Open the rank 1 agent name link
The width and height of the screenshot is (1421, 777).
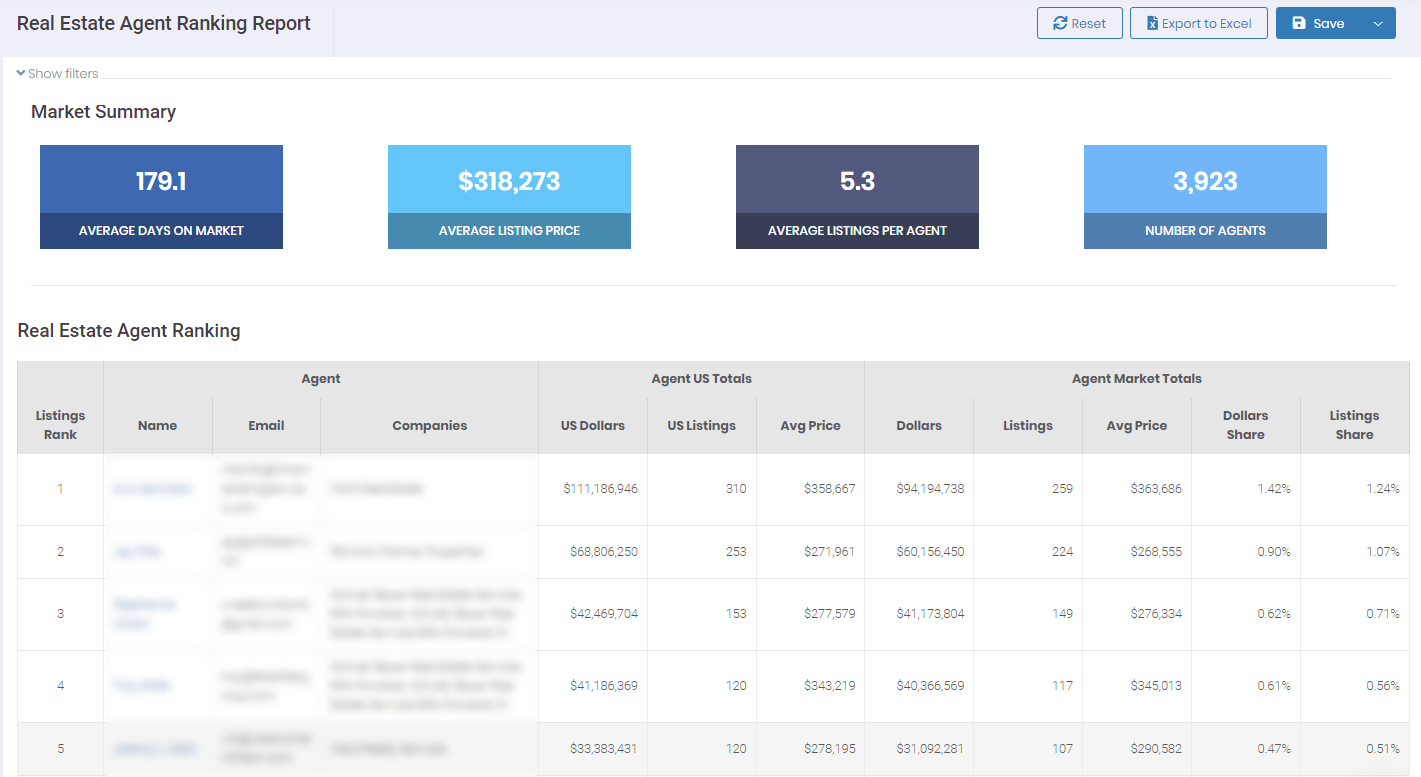(x=153, y=489)
